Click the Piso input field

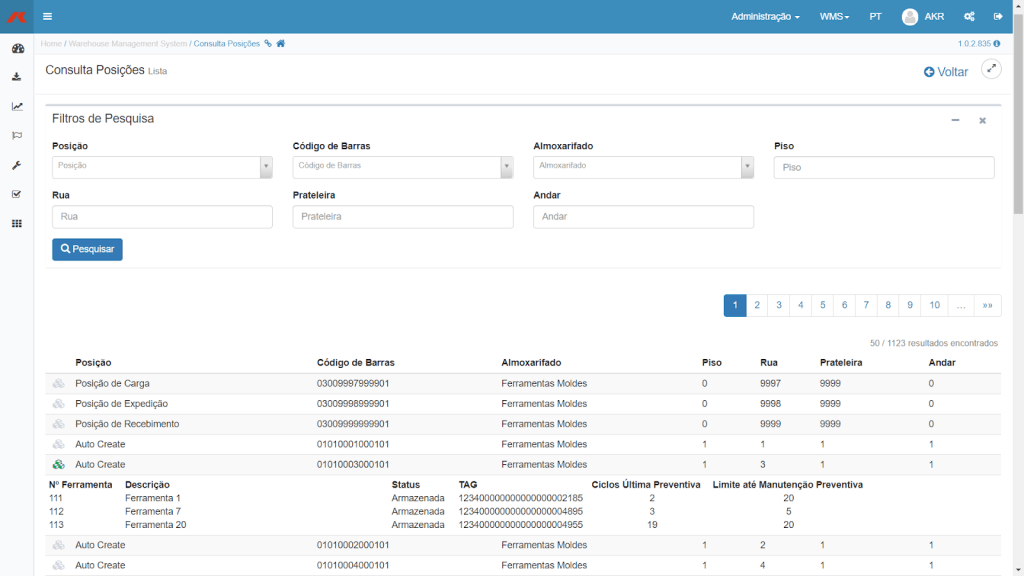[x=884, y=167]
